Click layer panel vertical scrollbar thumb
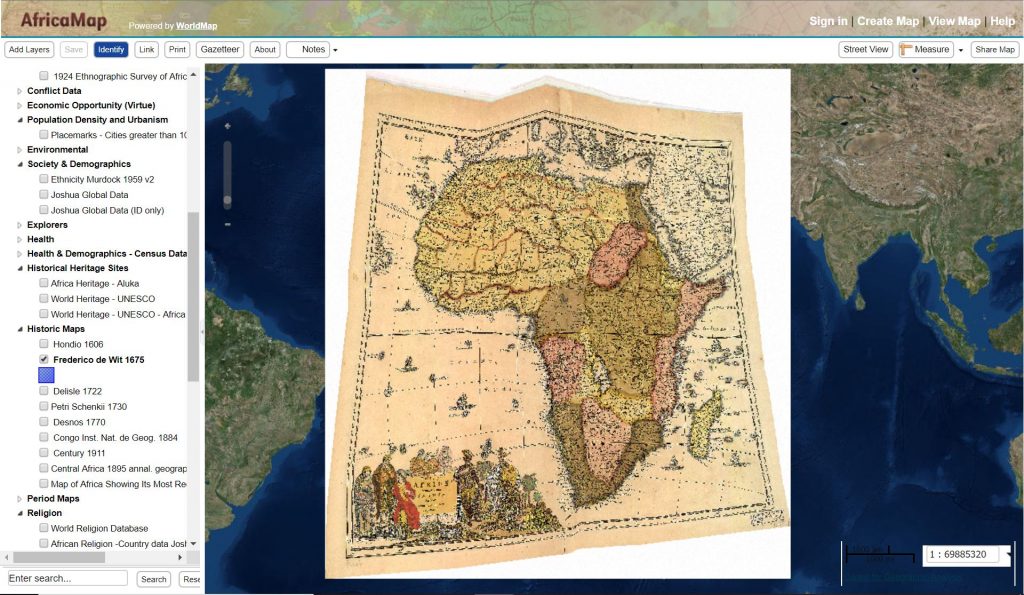Image resolution: width=1024 pixels, height=595 pixels. [193, 297]
